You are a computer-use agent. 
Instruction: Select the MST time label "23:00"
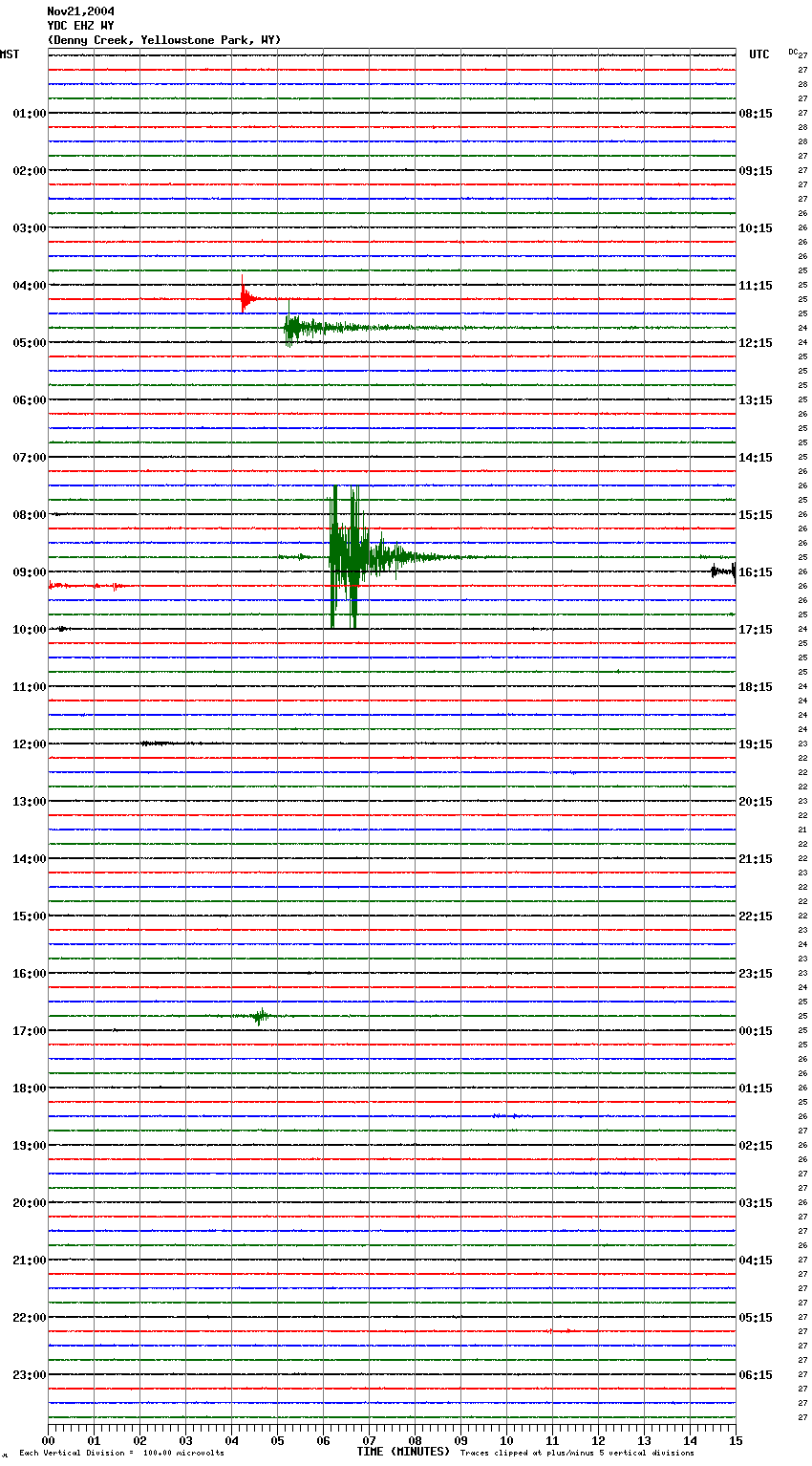pos(30,1375)
